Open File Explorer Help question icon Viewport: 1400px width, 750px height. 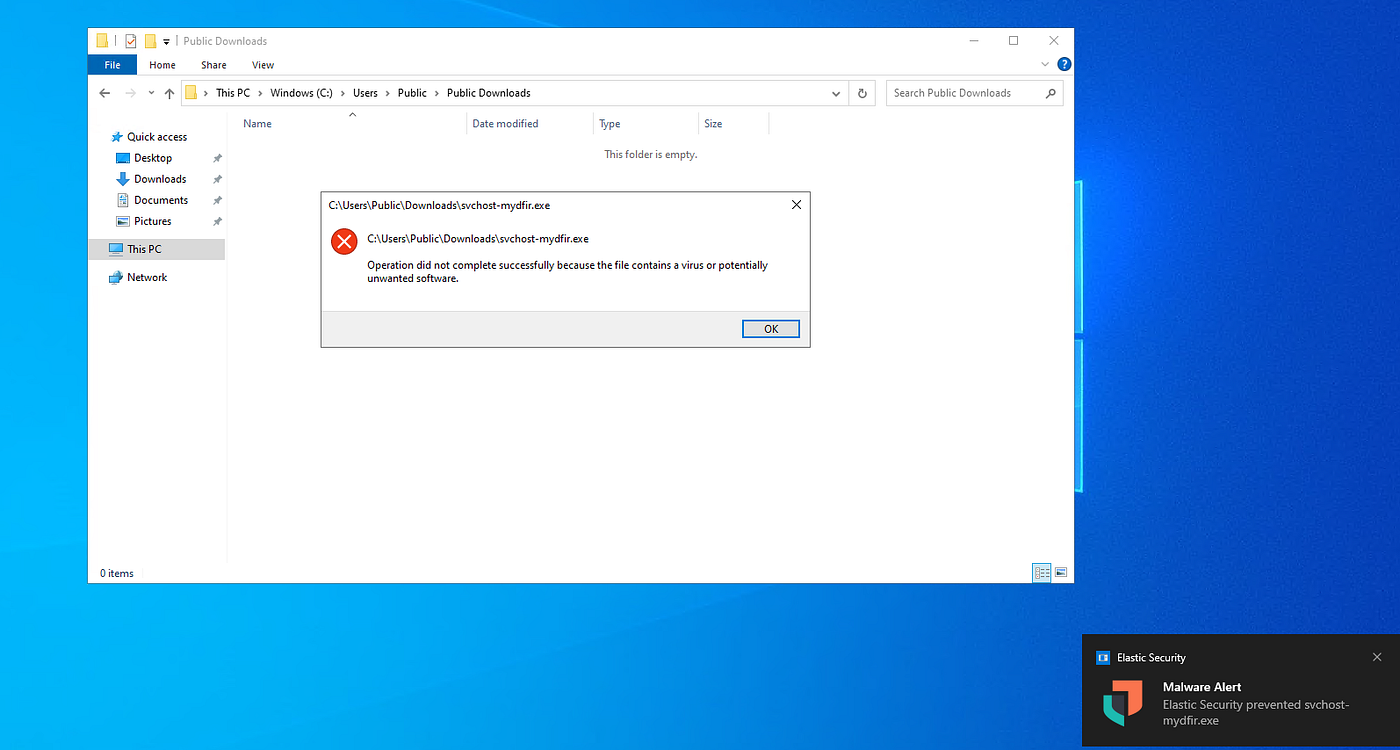(x=1065, y=64)
